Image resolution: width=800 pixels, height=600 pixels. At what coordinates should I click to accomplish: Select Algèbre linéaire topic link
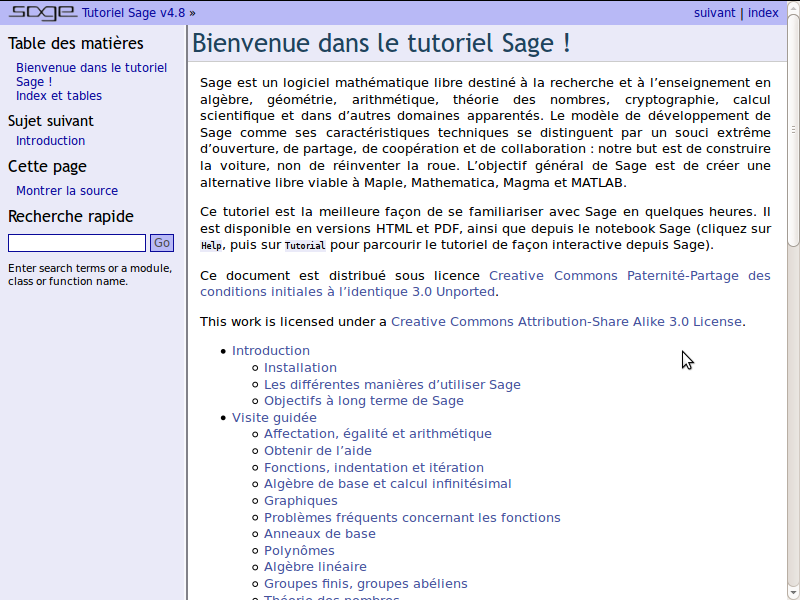coord(315,567)
